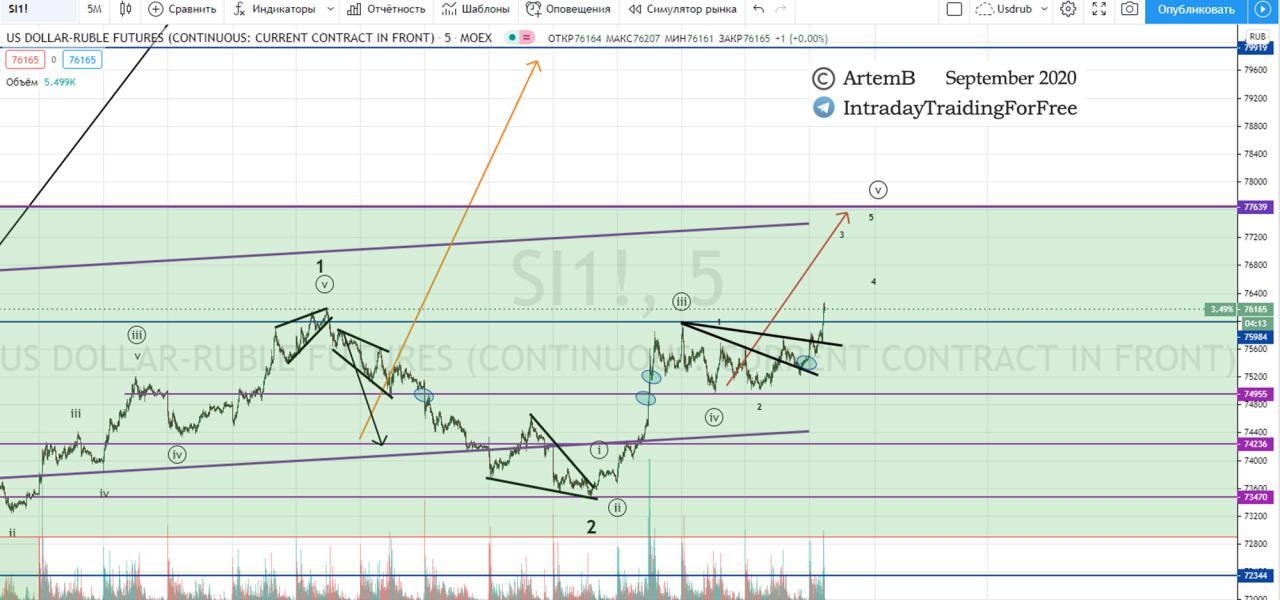1280x600 pixels.
Task: Select the chart layout square toggle
Action: tap(954, 9)
